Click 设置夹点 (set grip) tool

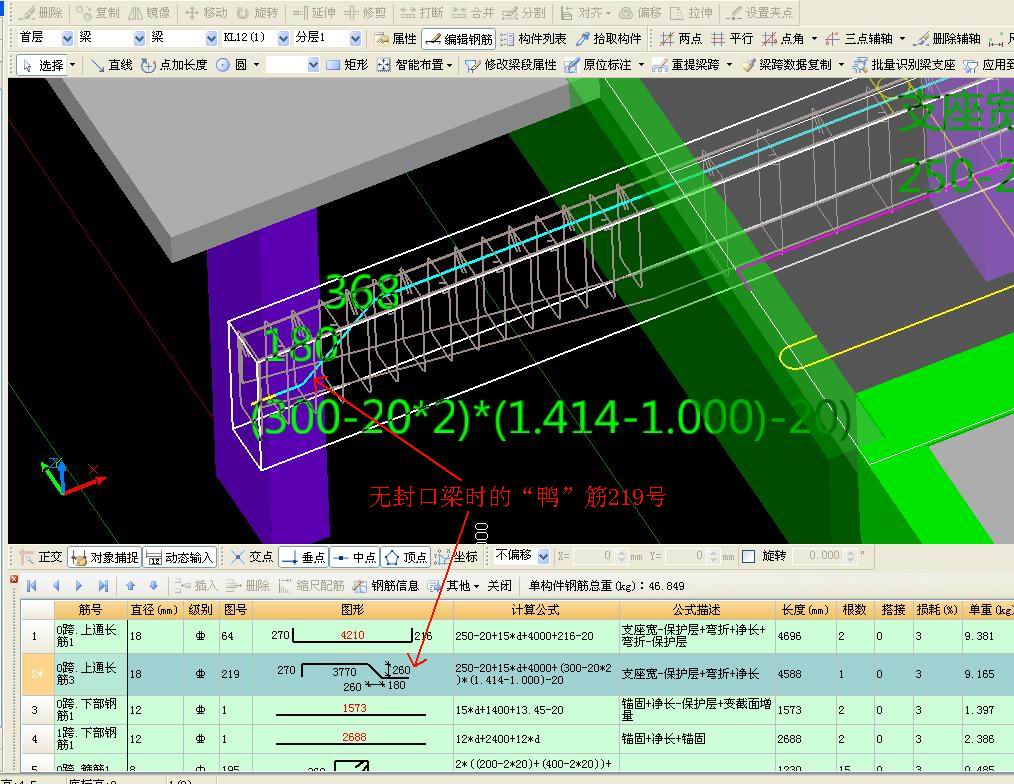760,13
